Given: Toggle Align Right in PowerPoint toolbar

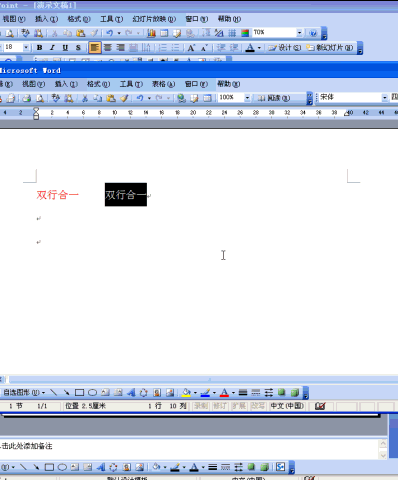Looking at the screenshot, I should tap(120, 48).
